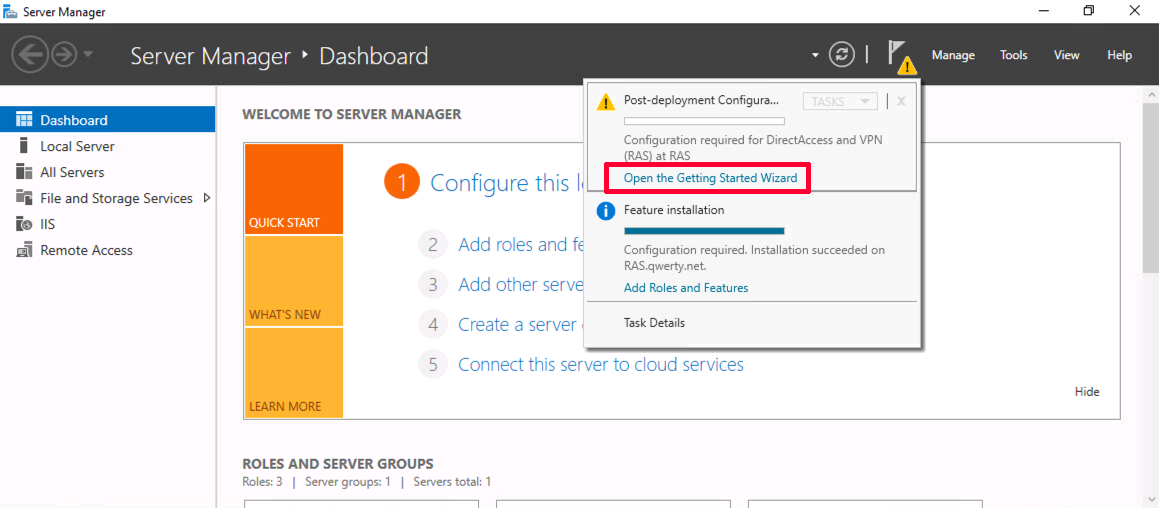The height and width of the screenshot is (508, 1159).
Task: Click Open the Getting Started Wizard
Action: (710, 178)
